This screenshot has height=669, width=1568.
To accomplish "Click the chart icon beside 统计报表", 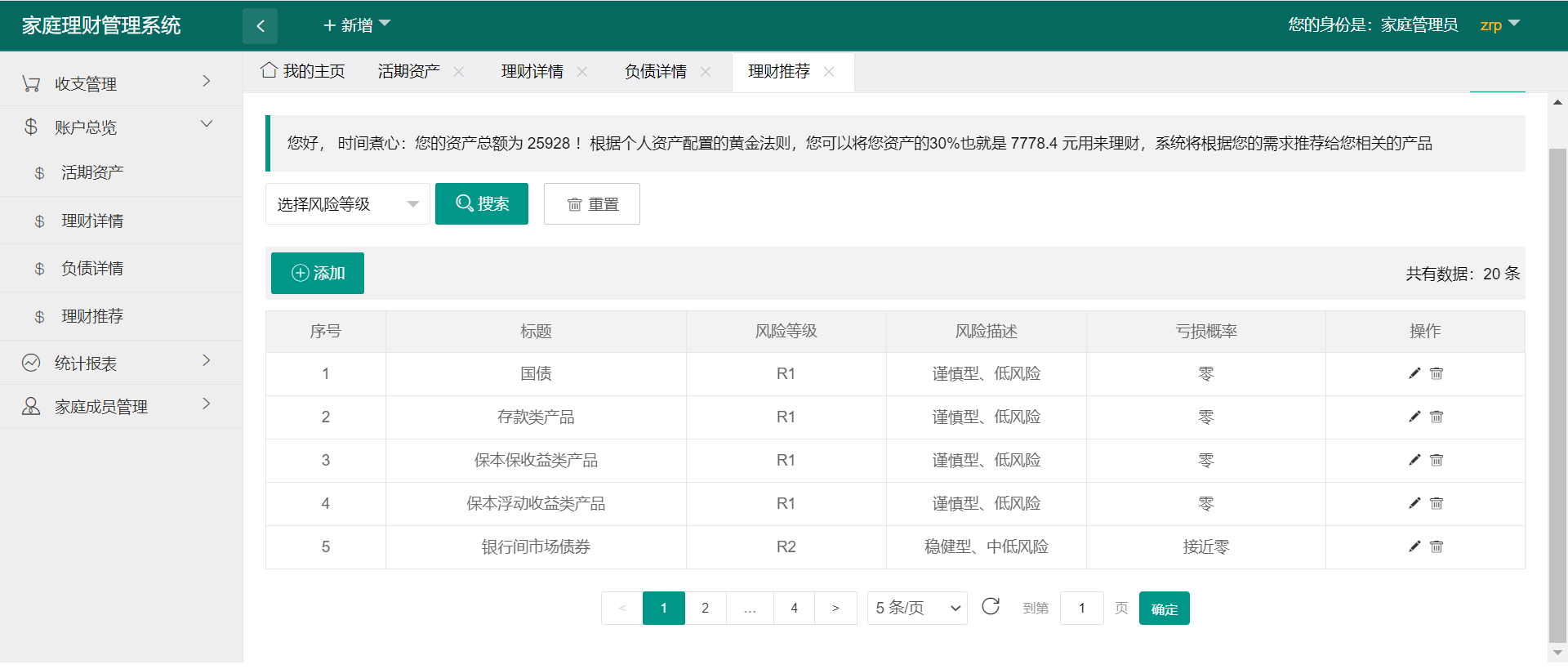I will tap(31, 363).
